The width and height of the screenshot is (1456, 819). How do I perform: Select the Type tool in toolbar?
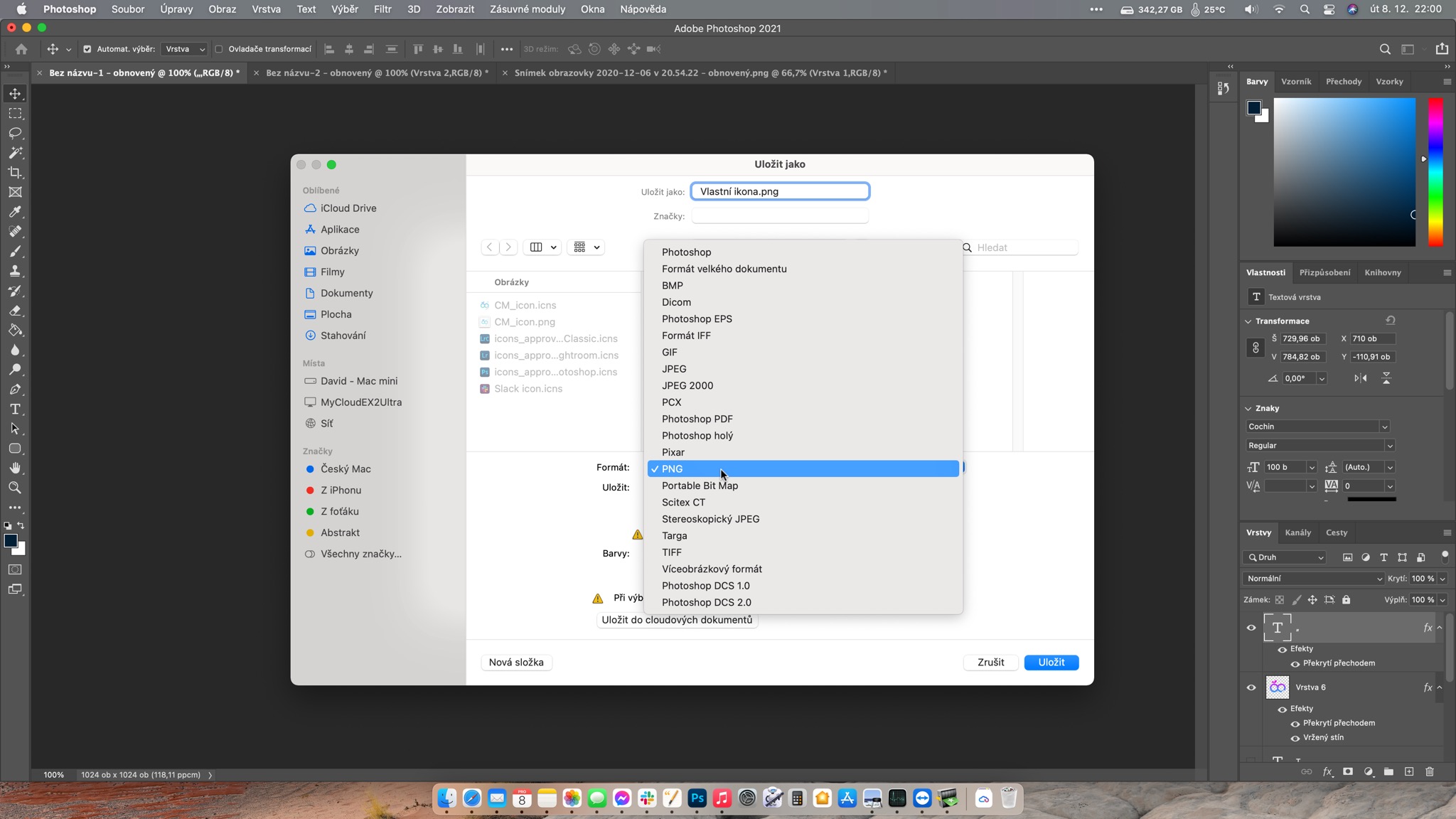point(15,409)
